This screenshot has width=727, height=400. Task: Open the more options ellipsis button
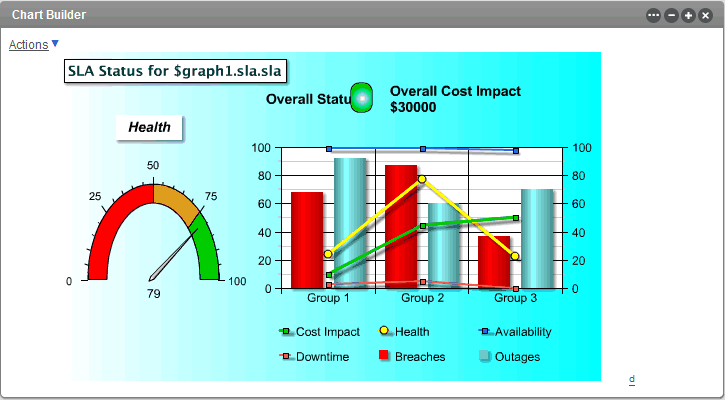653,15
